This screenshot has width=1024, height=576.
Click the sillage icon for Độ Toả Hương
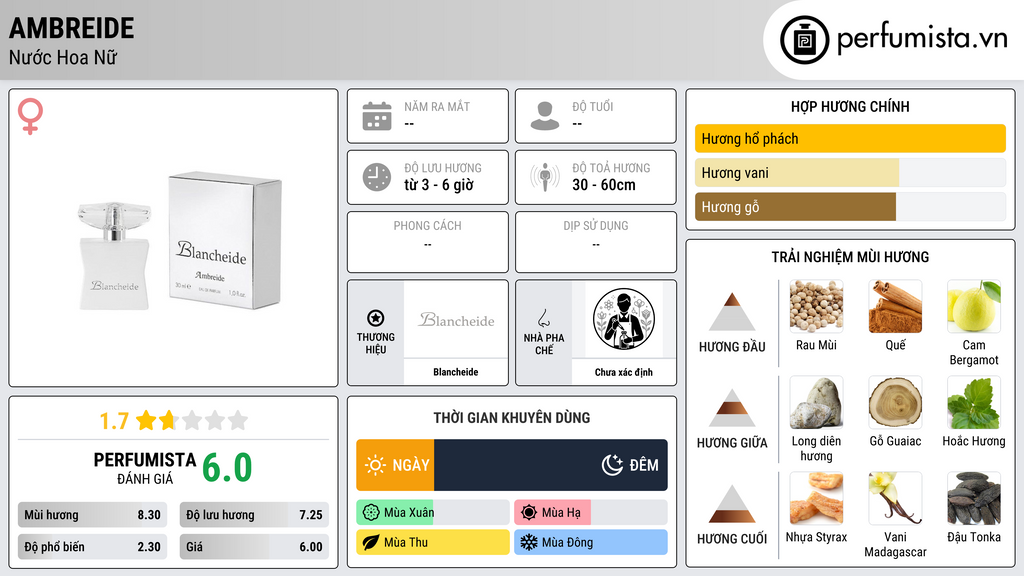[545, 177]
